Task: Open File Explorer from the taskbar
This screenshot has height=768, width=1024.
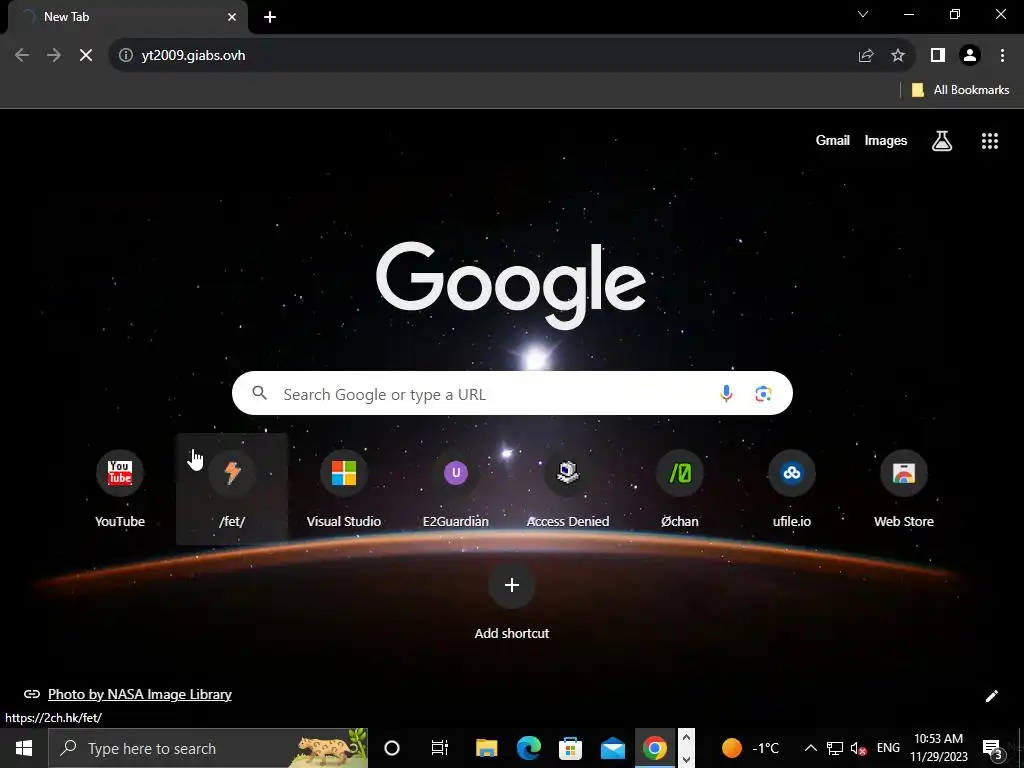Action: [x=487, y=748]
